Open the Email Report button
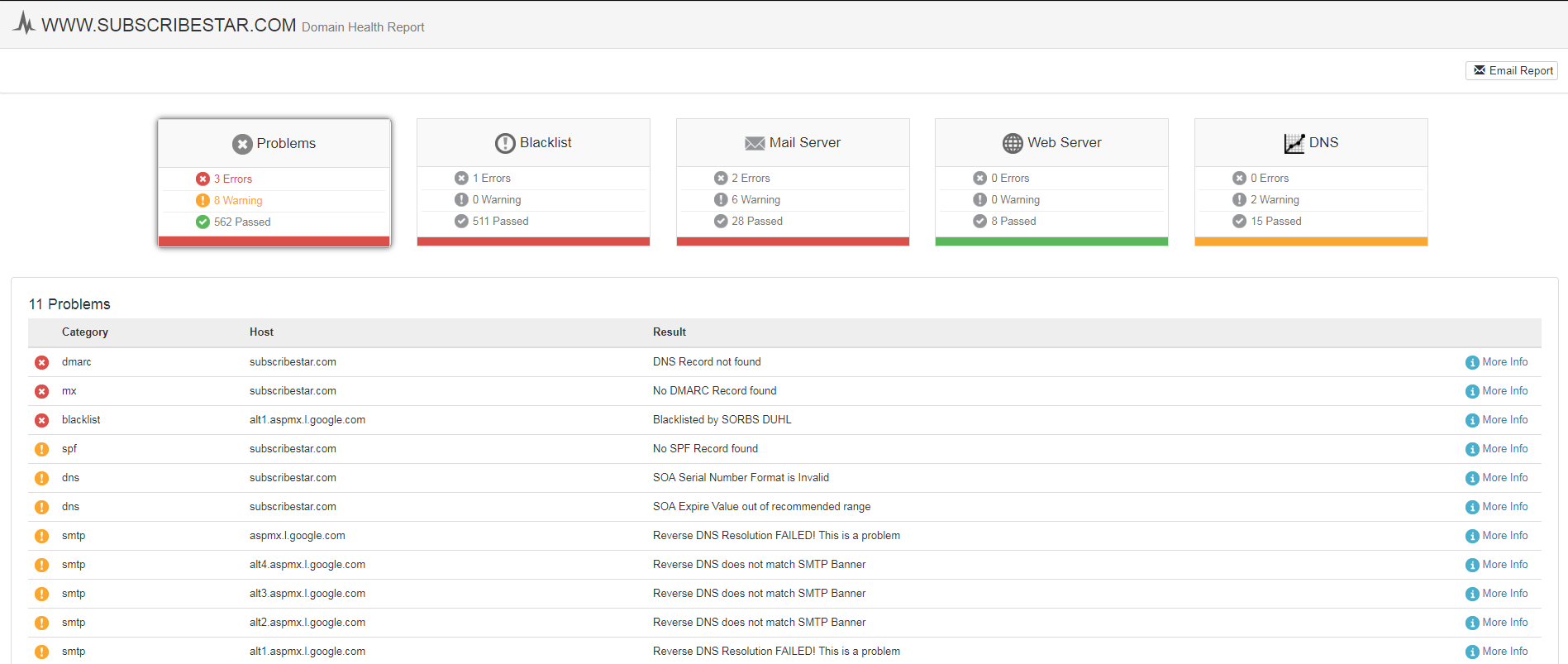The image size is (1568, 664). tap(1512, 70)
